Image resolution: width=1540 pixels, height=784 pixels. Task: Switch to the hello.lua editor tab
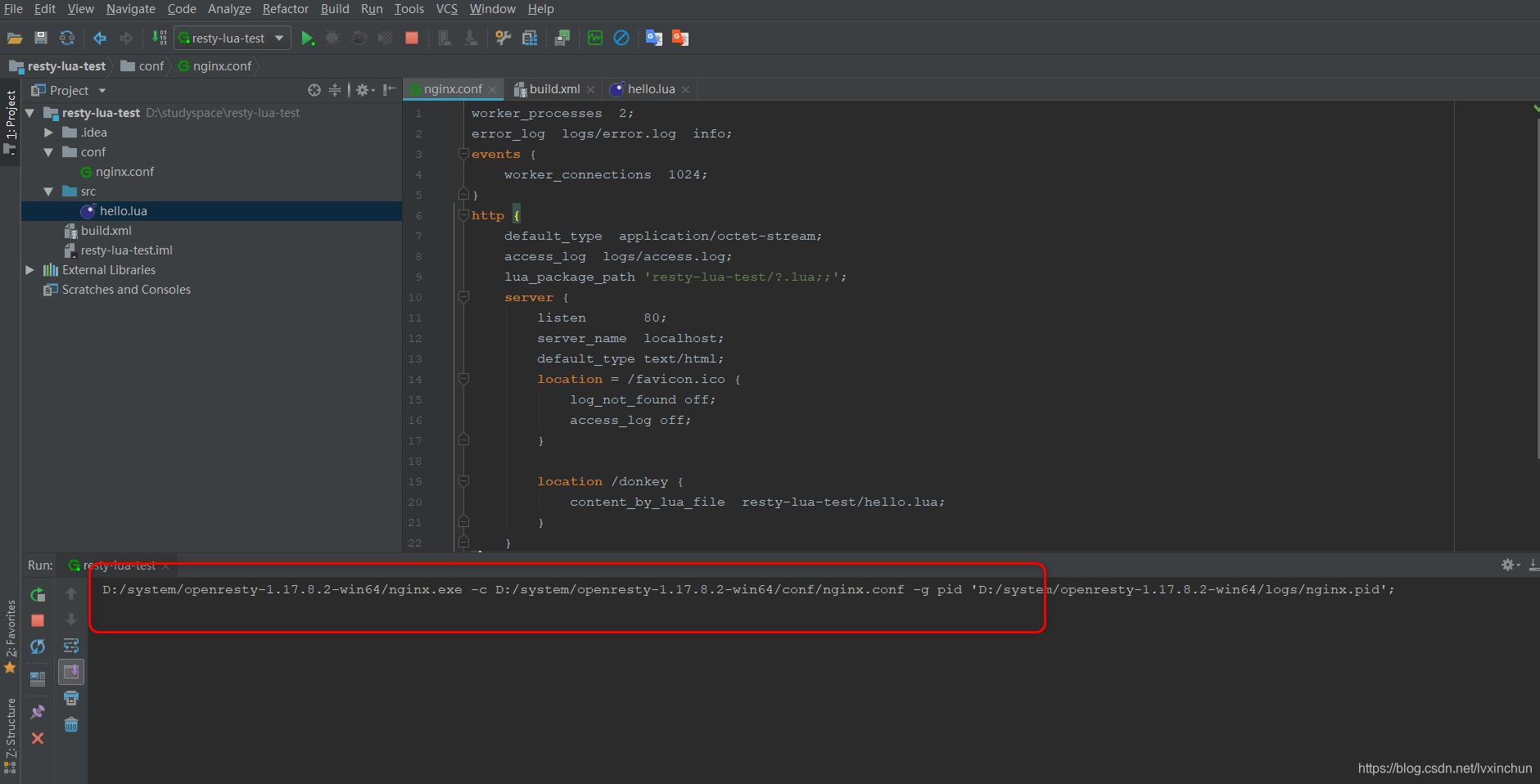(651, 89)
